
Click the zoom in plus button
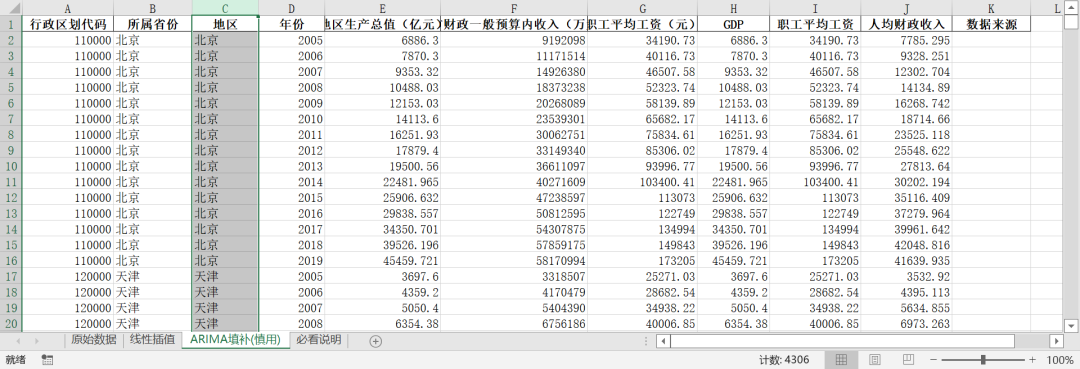(1032, 359)
